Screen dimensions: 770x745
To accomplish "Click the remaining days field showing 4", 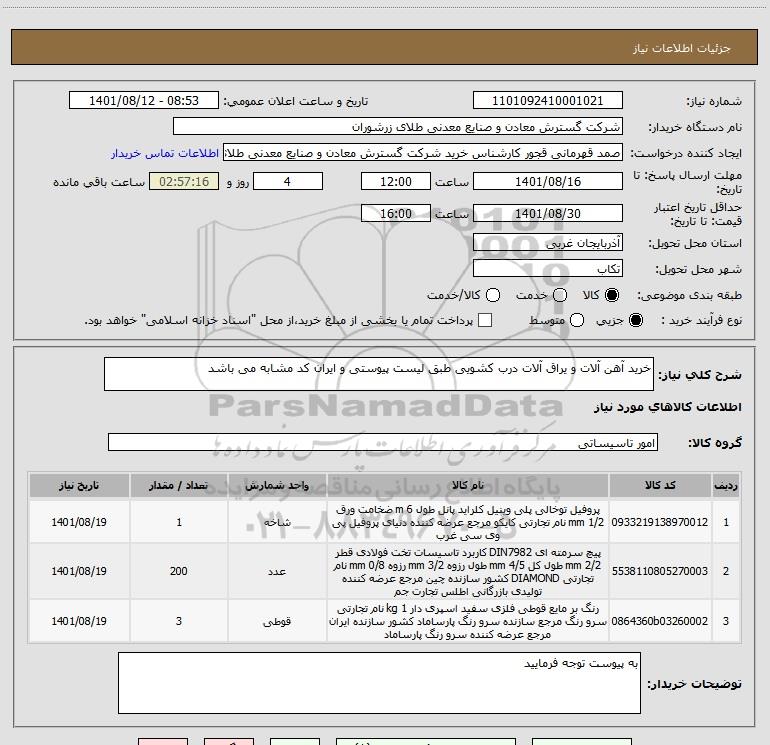I will coord(288,182).
